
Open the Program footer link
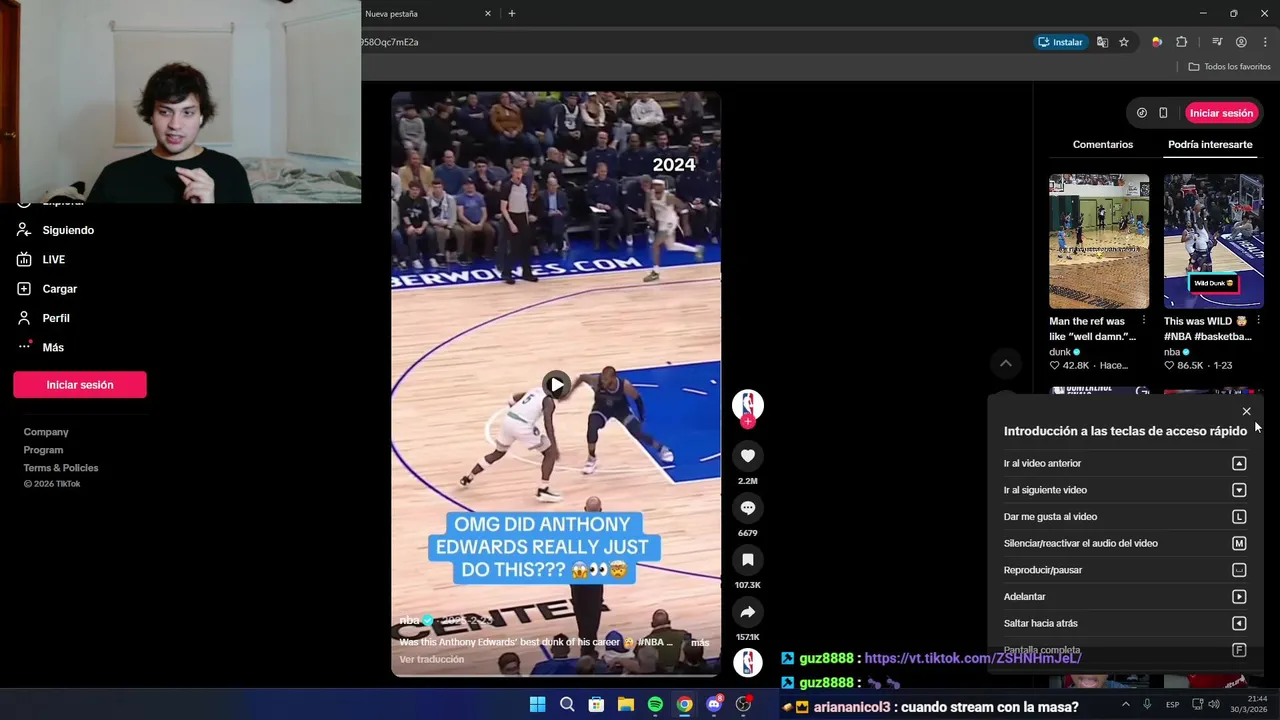[x=43, y=450]
